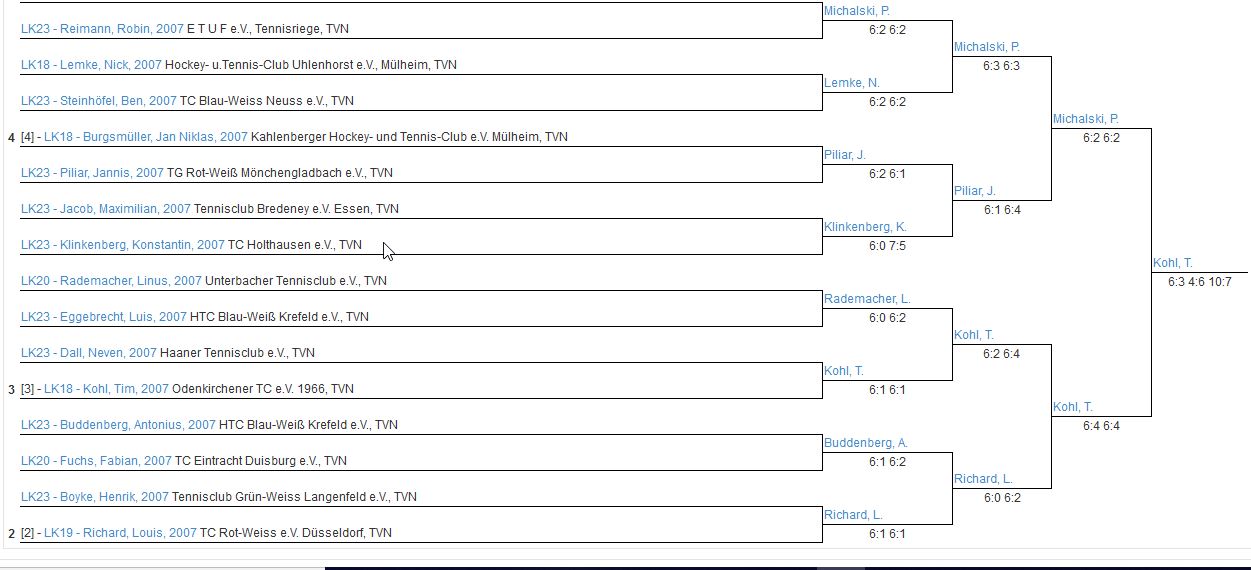
Task: Click the Boyke, Henrik 2007 link
Action: pyautogui.click(x=94, y=497)
